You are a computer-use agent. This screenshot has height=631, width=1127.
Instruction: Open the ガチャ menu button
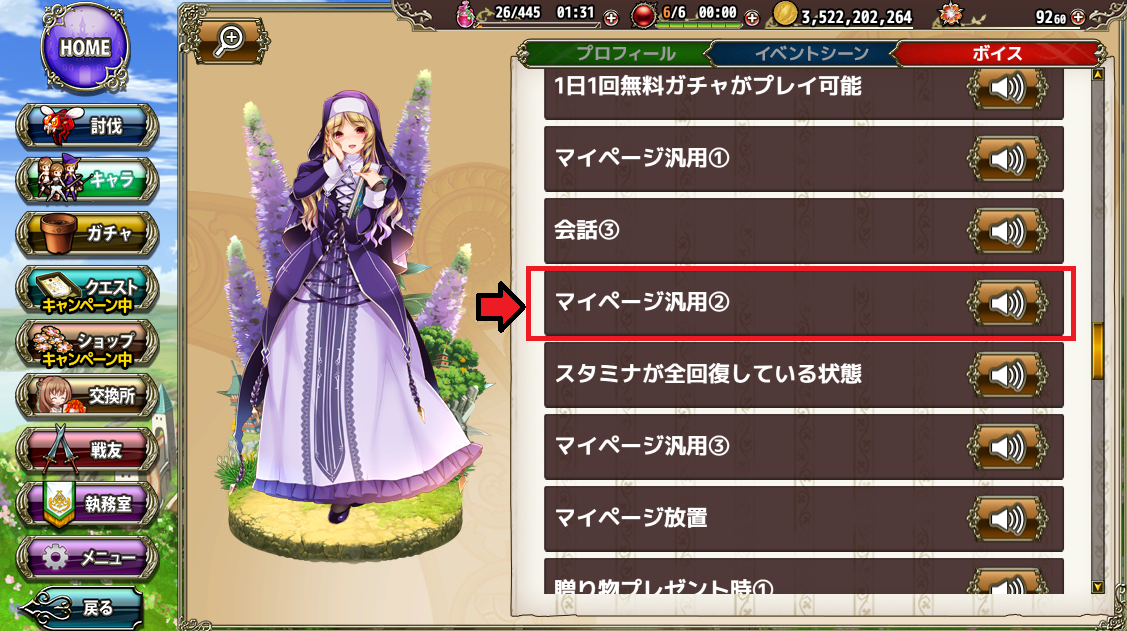(x=87, y=234)
